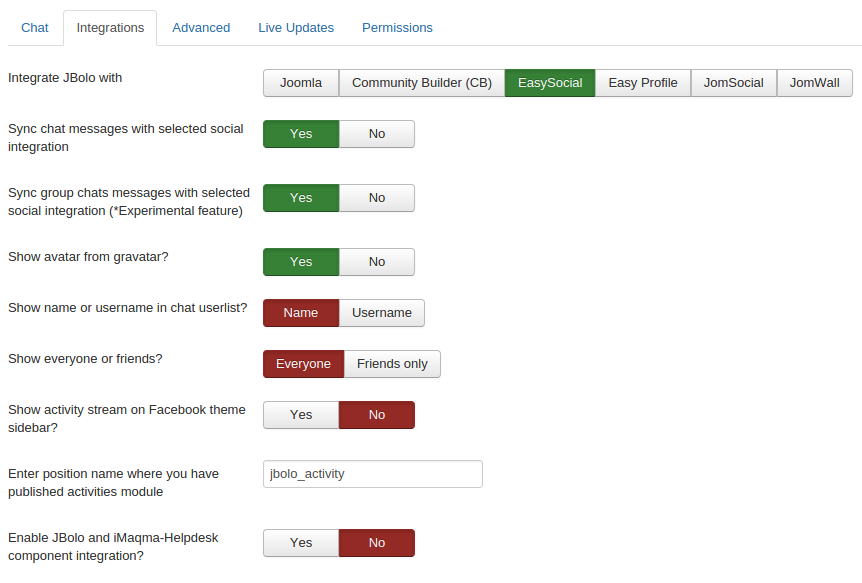Show Username in chat userlist
The width and height of the screenshot is (862, 583).
click(382, 313)
